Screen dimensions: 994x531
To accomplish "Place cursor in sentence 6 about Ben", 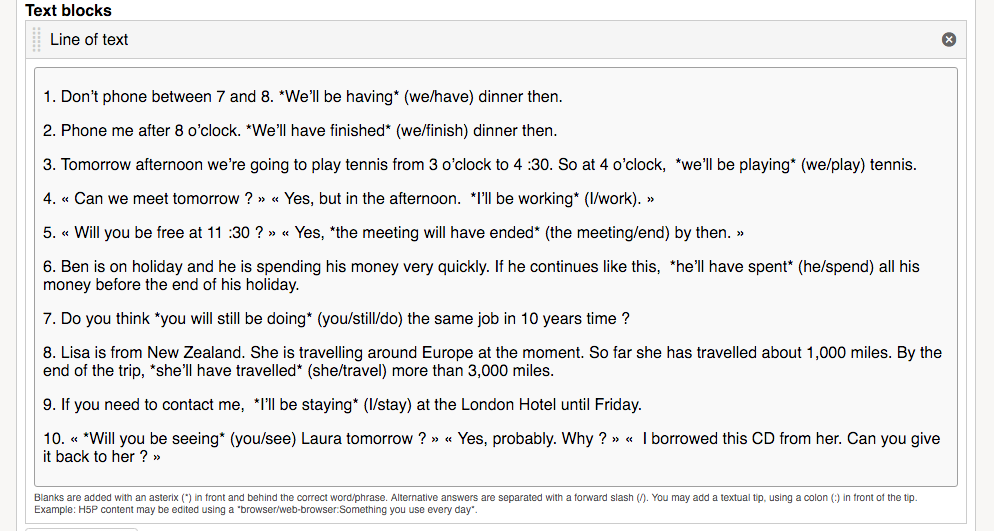I will pos(481,275).
